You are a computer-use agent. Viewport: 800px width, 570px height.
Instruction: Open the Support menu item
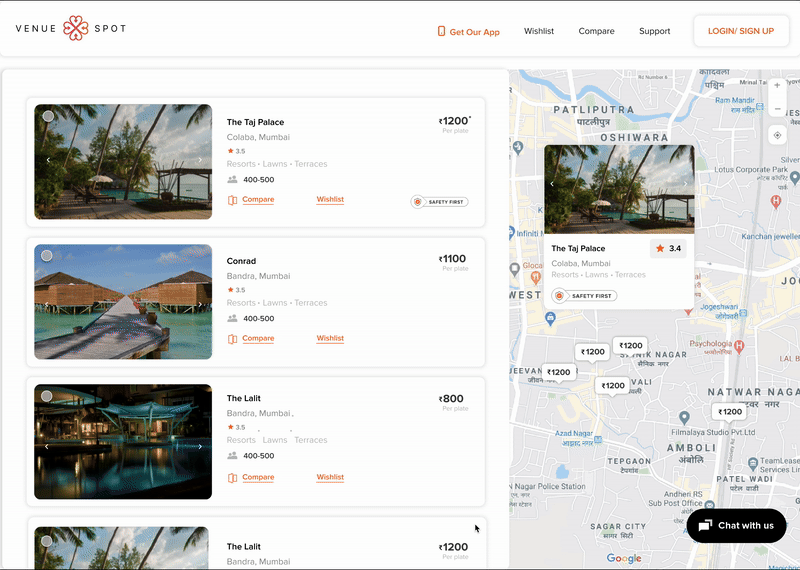(655, 31)
